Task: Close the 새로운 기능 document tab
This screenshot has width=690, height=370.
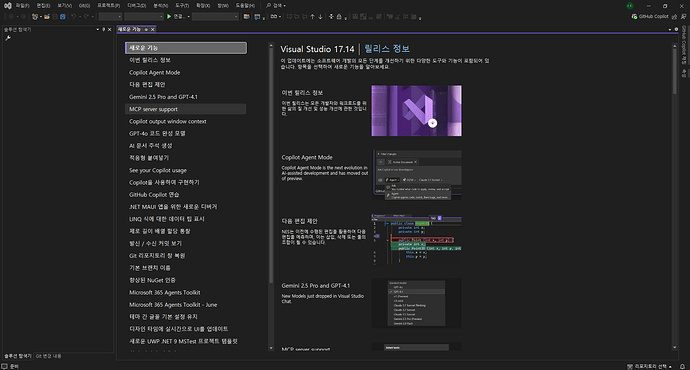Action: coord(153,29)
